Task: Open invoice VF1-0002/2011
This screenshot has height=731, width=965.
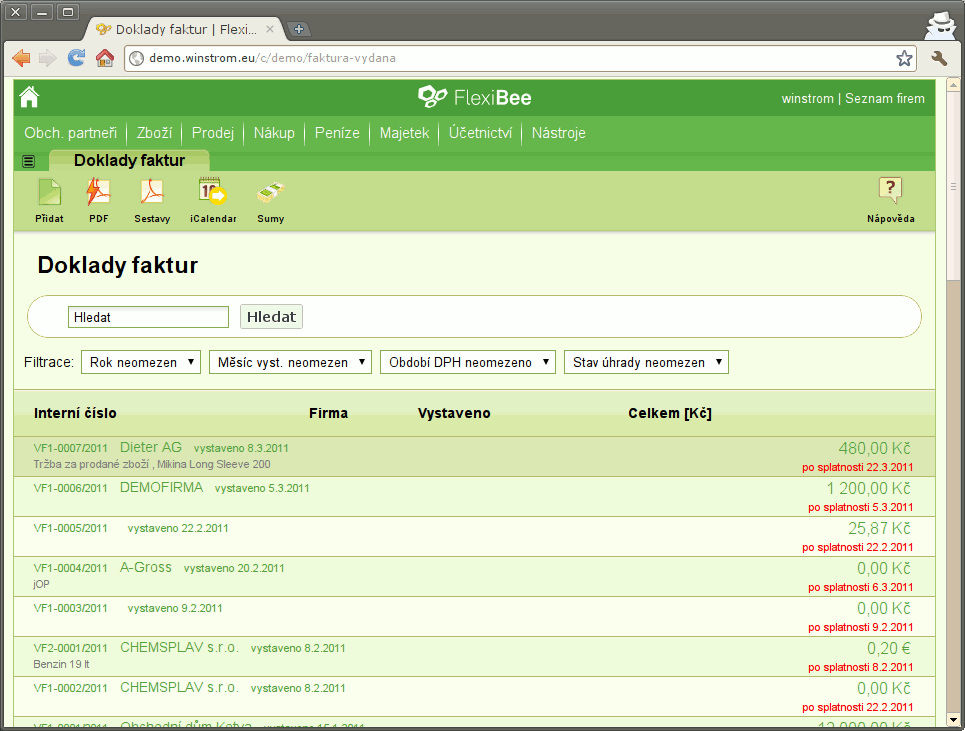Action: (71, 689)
